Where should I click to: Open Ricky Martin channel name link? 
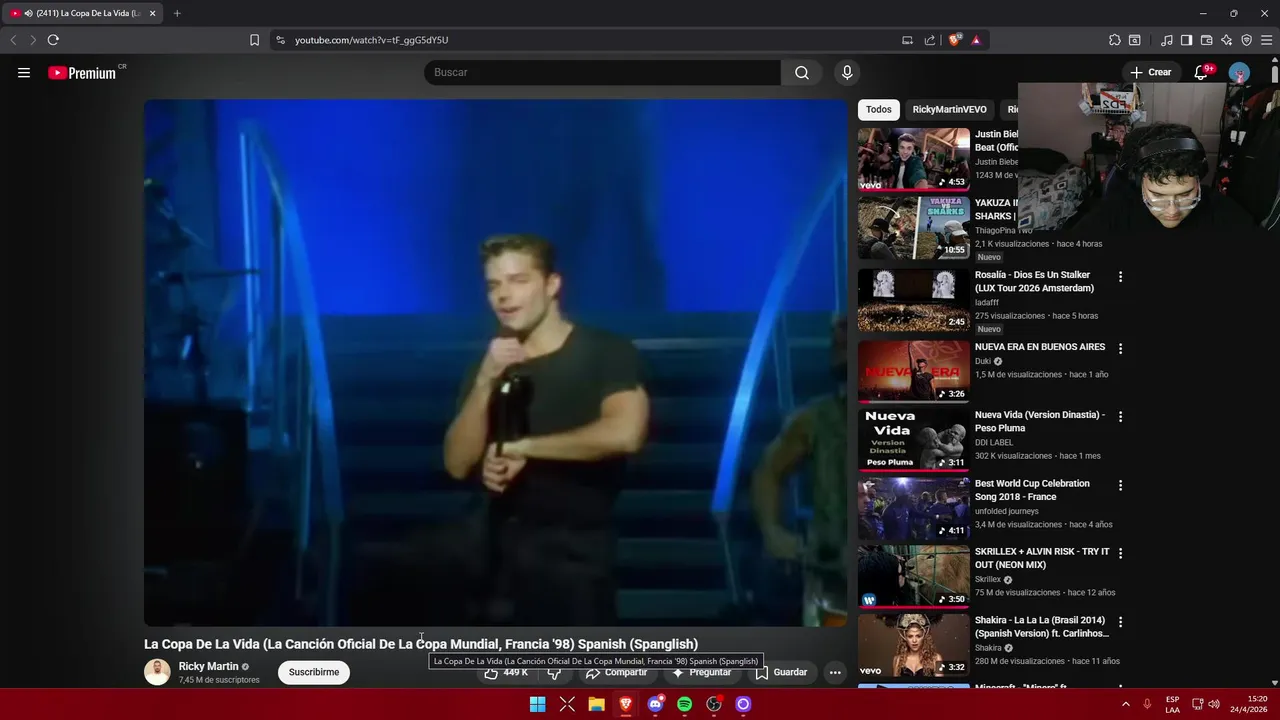(x=209, y=666)
